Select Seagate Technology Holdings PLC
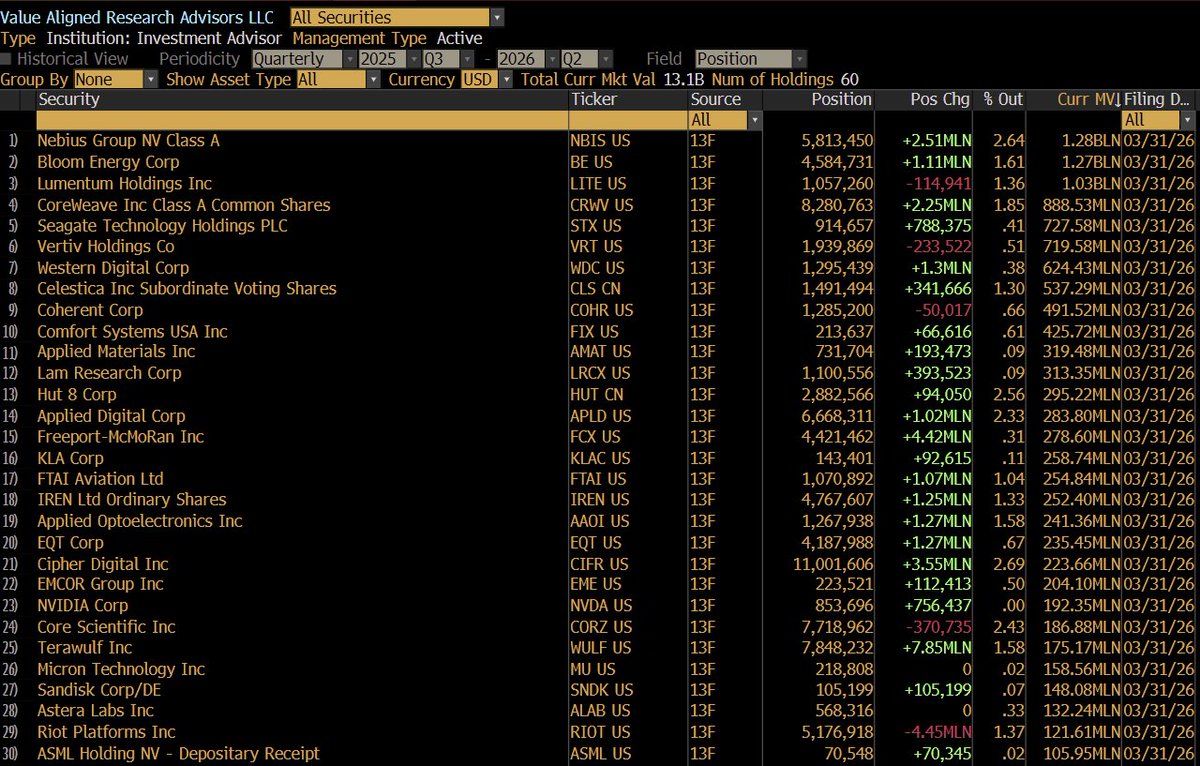 [162, 225]
